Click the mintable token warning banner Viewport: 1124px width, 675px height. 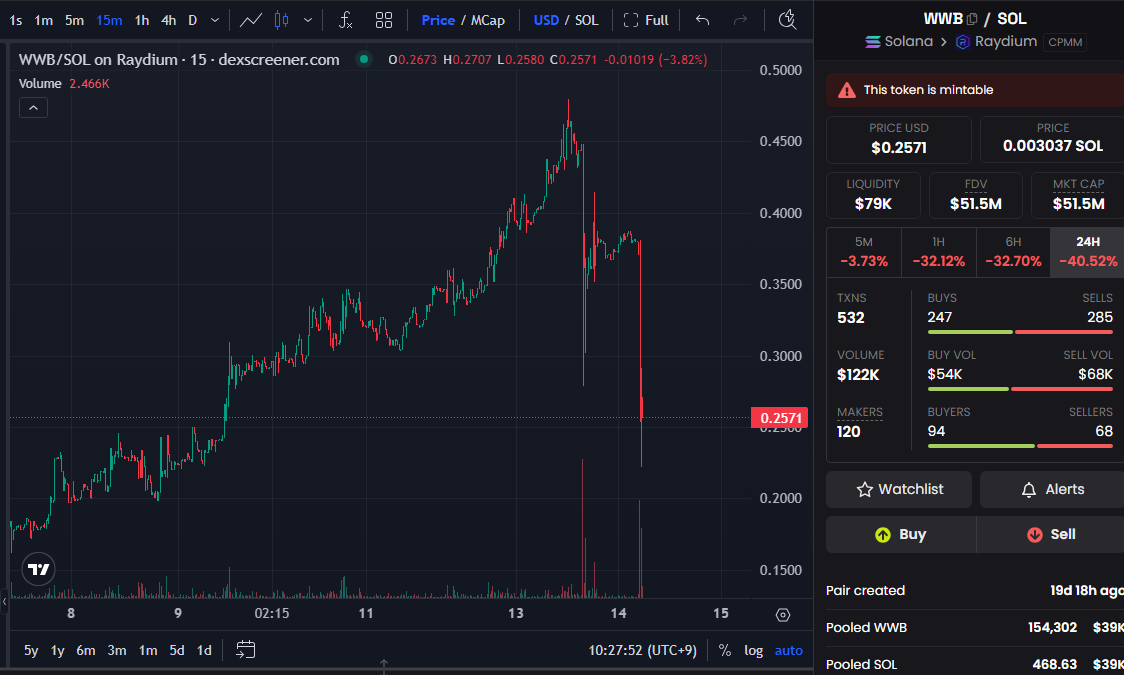[975, 90]
